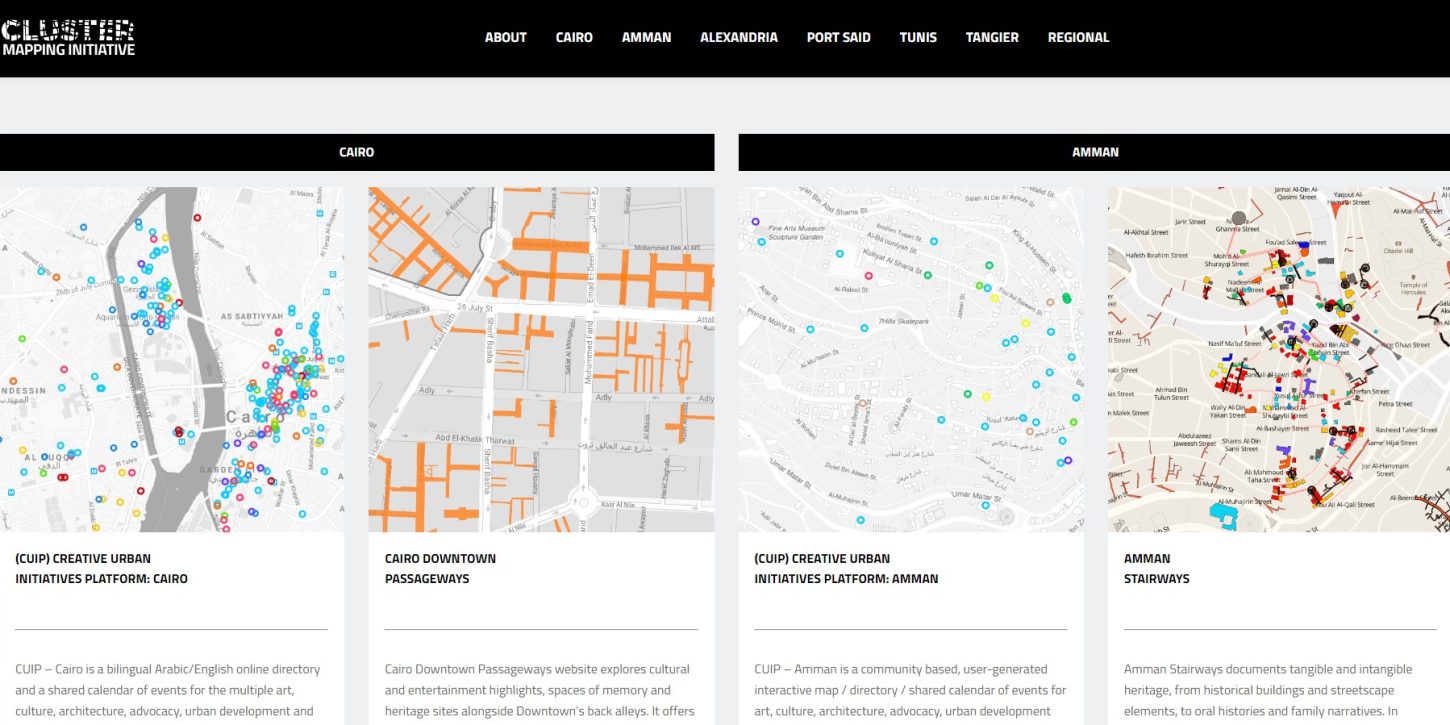Open the Cairo Downtown Passageways map thumbnail

coord(541,359)
